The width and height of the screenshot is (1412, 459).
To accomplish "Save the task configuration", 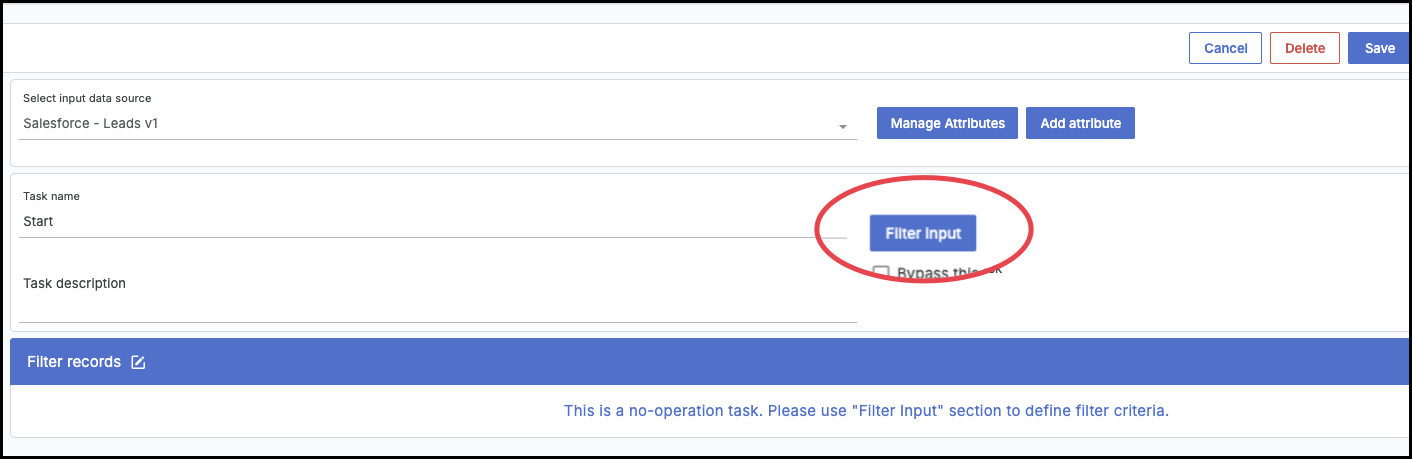I will (x=1379, y=48).
